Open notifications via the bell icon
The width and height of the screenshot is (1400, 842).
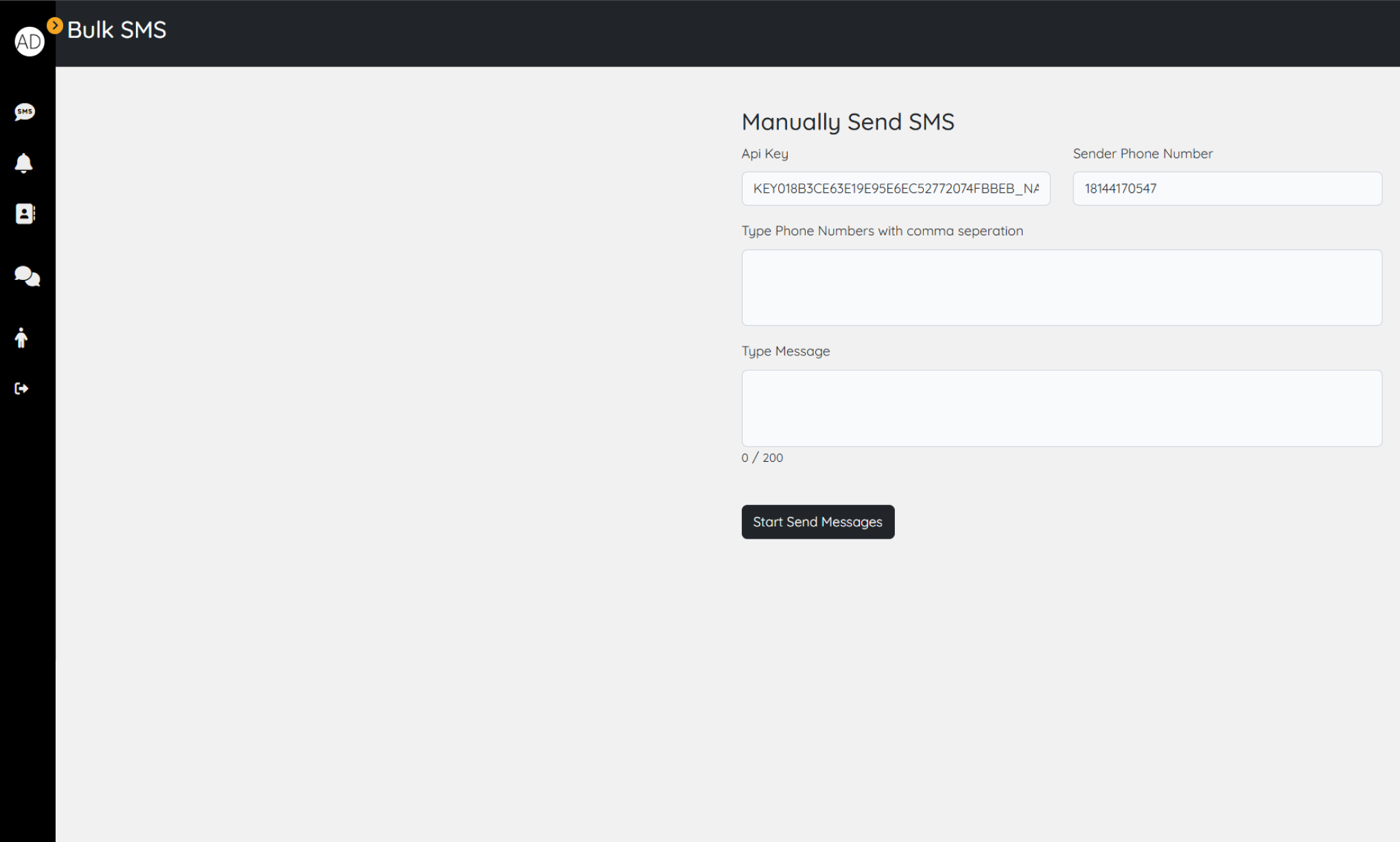[24, 163]
